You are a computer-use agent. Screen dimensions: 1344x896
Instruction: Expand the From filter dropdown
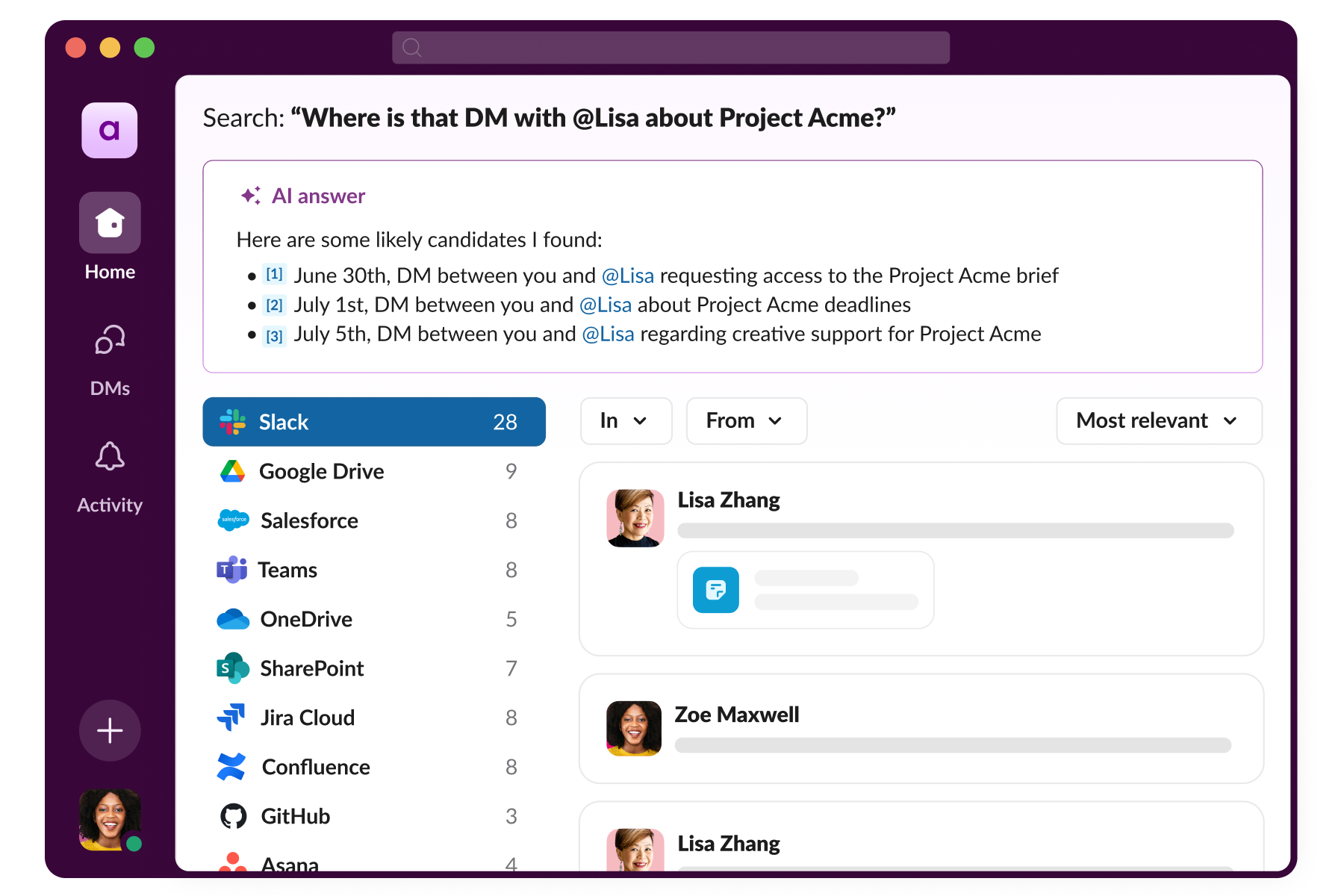click(x=746, y=421)
